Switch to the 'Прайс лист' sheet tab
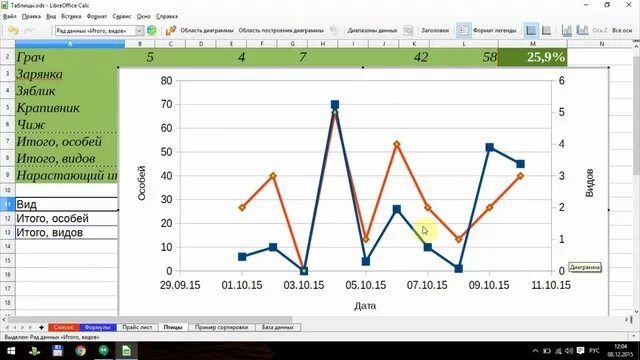This screenshot has width=640, height=360. click(137, 327)
